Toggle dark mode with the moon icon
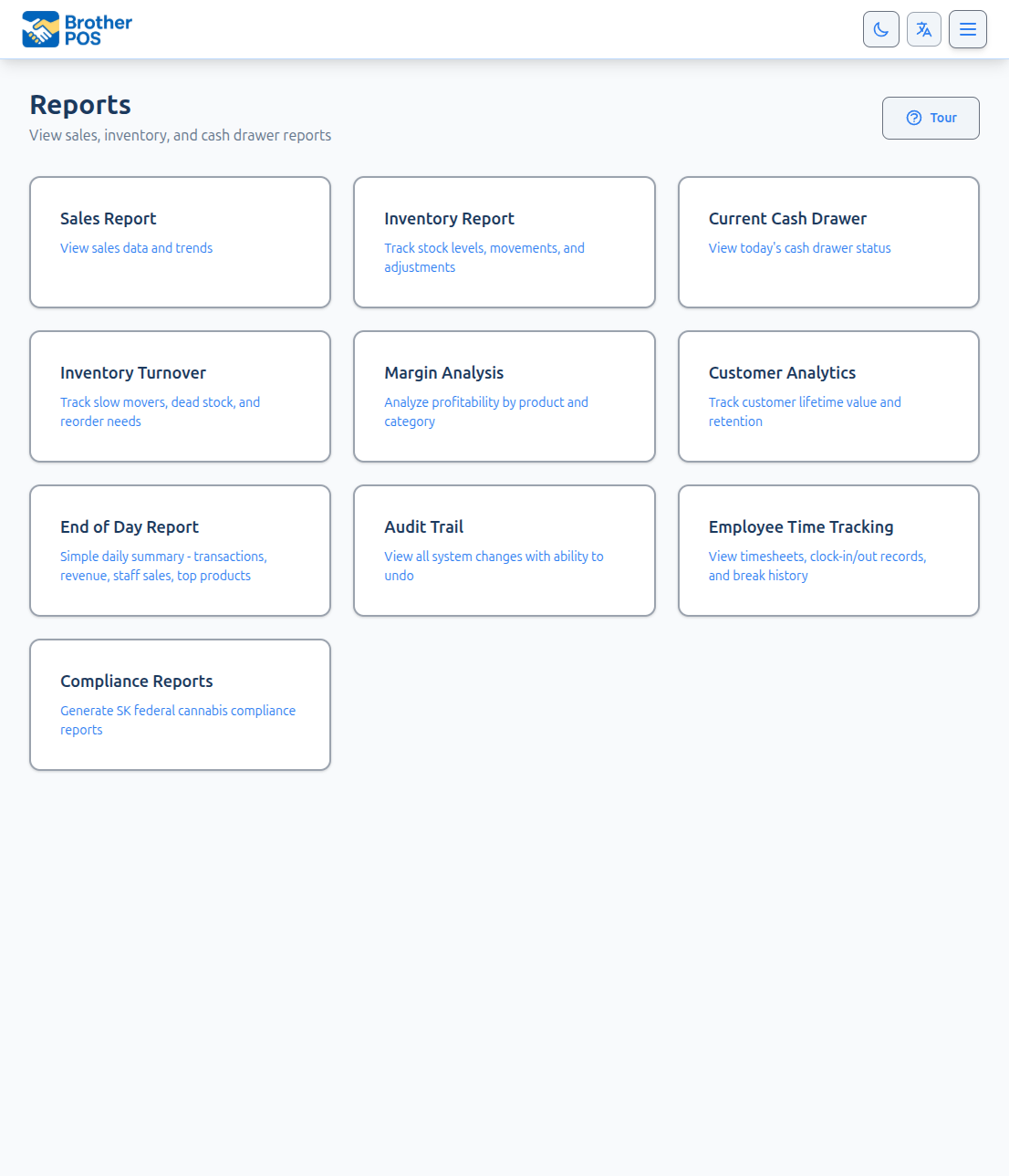This screenshot has width=1009, height=1176. pyautogui.click(x=880, y=29)
